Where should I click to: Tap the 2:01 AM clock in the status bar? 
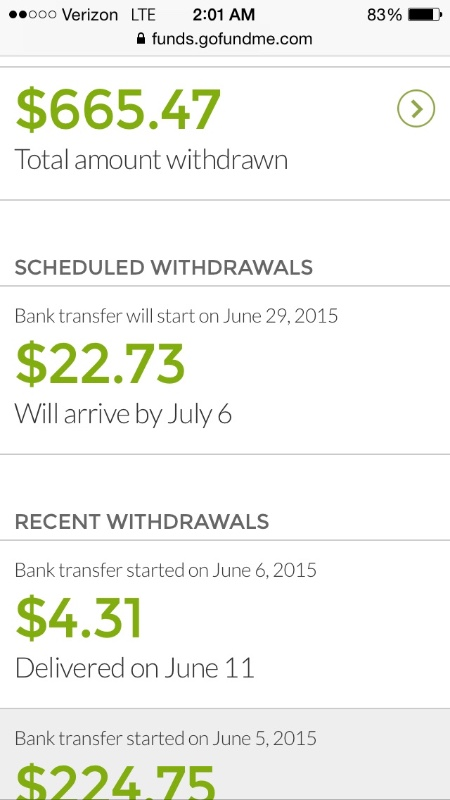pyautogui.click(x=224, y=15)
